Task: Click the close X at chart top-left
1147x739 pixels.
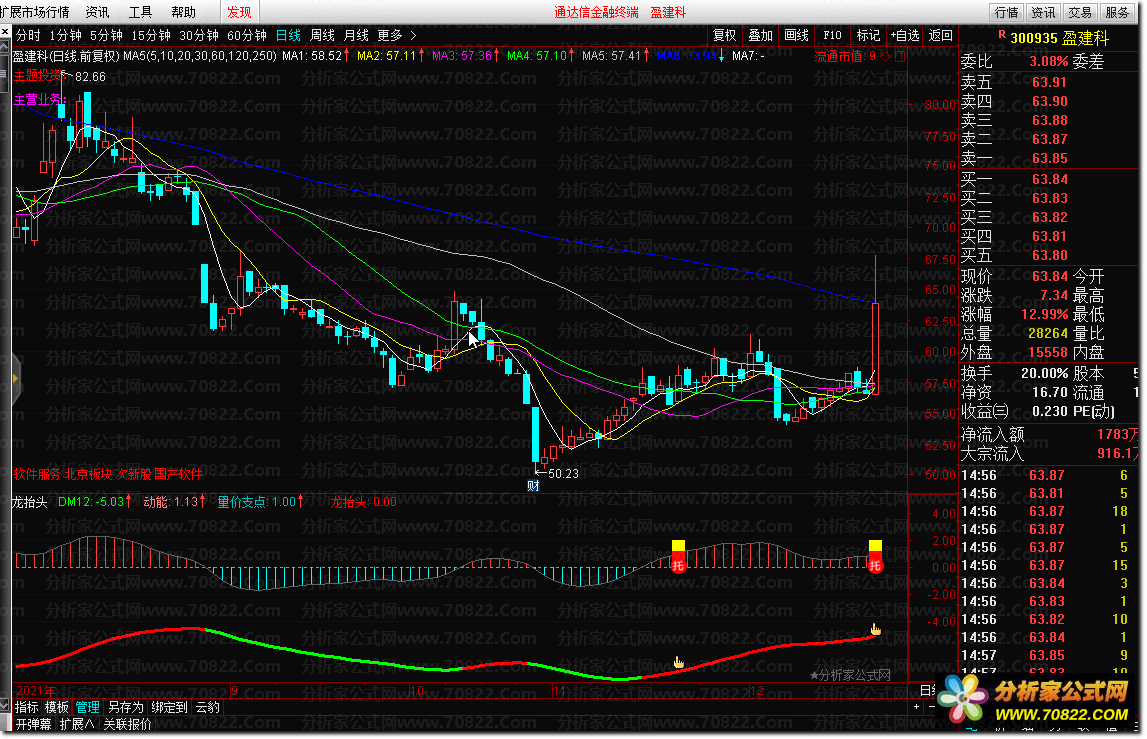Action: [5, 32]
